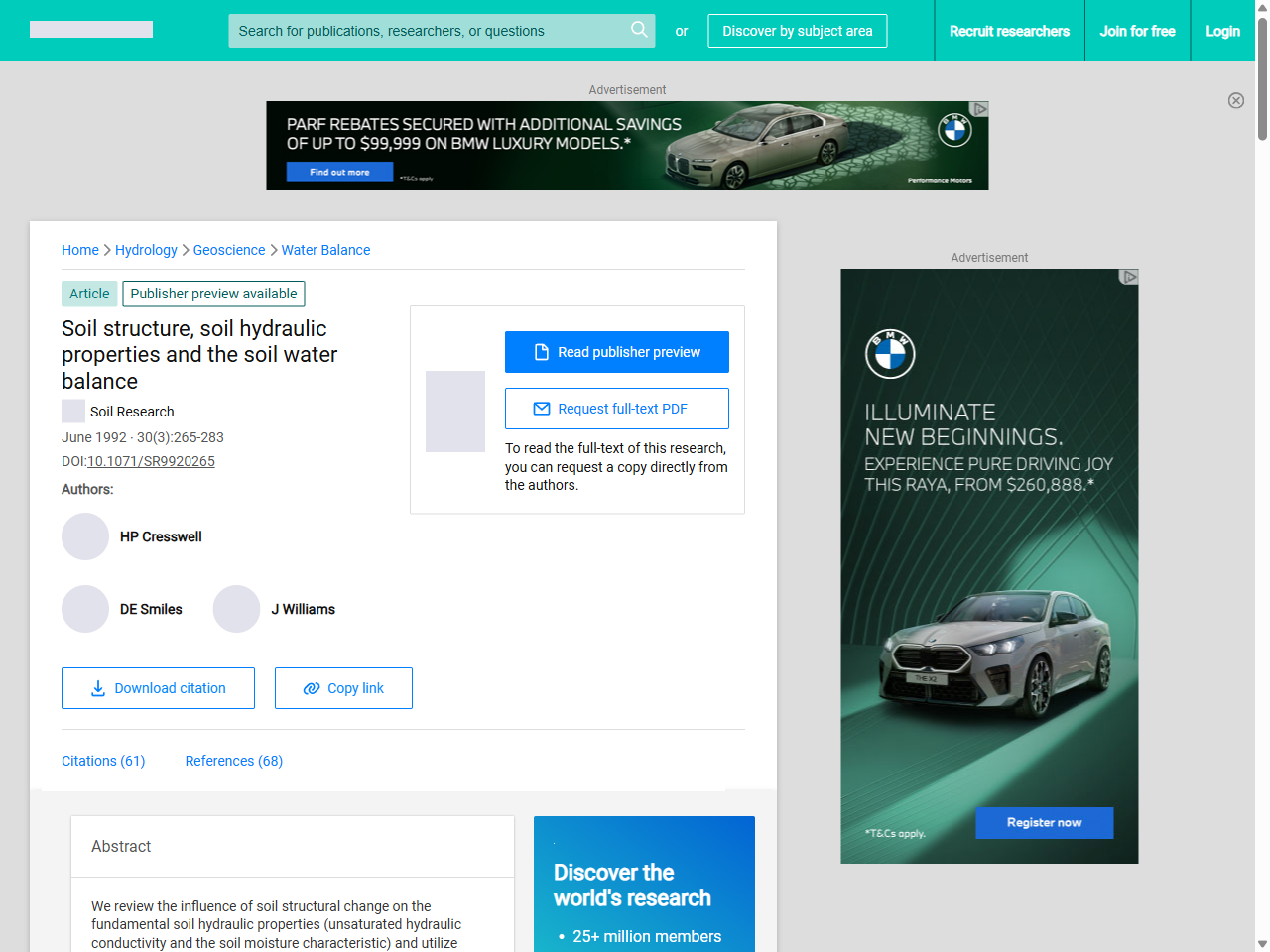This screenshot has width=1270, height=952.
Task: Close the advertisement with the X icon
Action: 1235,100
